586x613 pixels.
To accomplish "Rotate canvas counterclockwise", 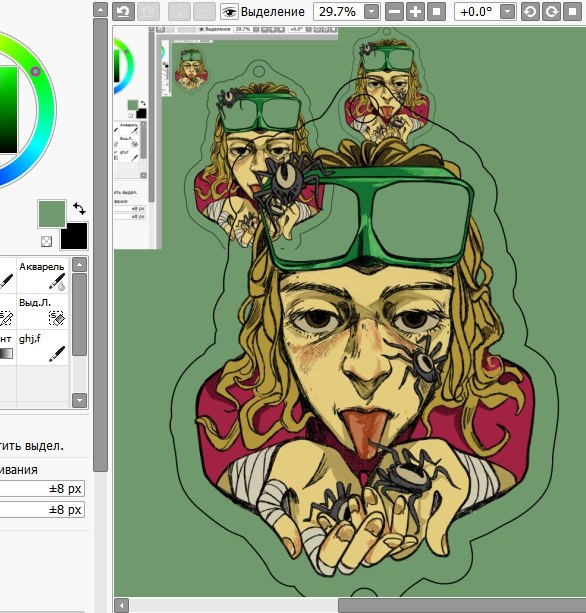I will tap(530, 11).
